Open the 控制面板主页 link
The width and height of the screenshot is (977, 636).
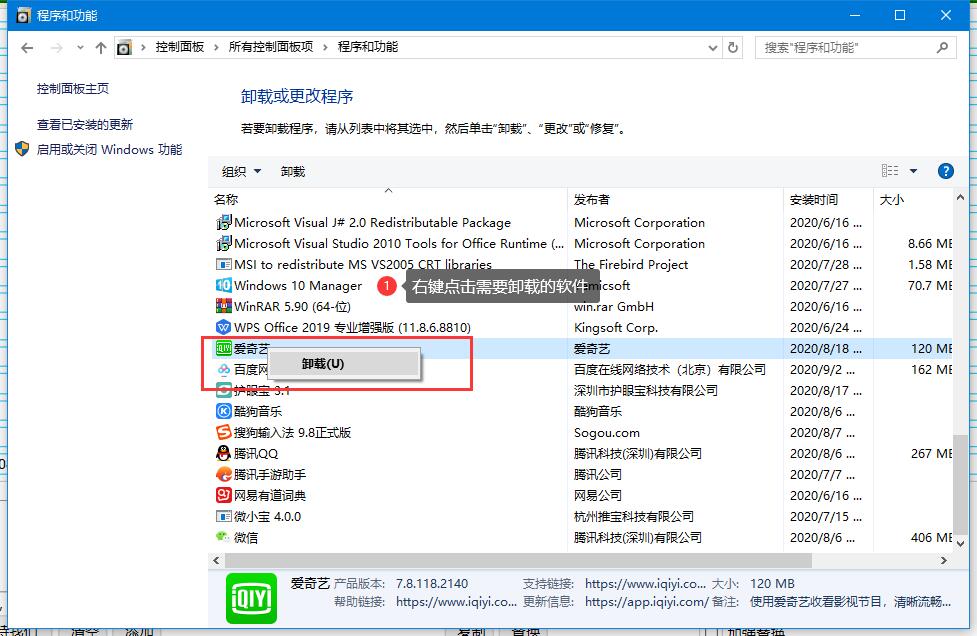point(73,88)
